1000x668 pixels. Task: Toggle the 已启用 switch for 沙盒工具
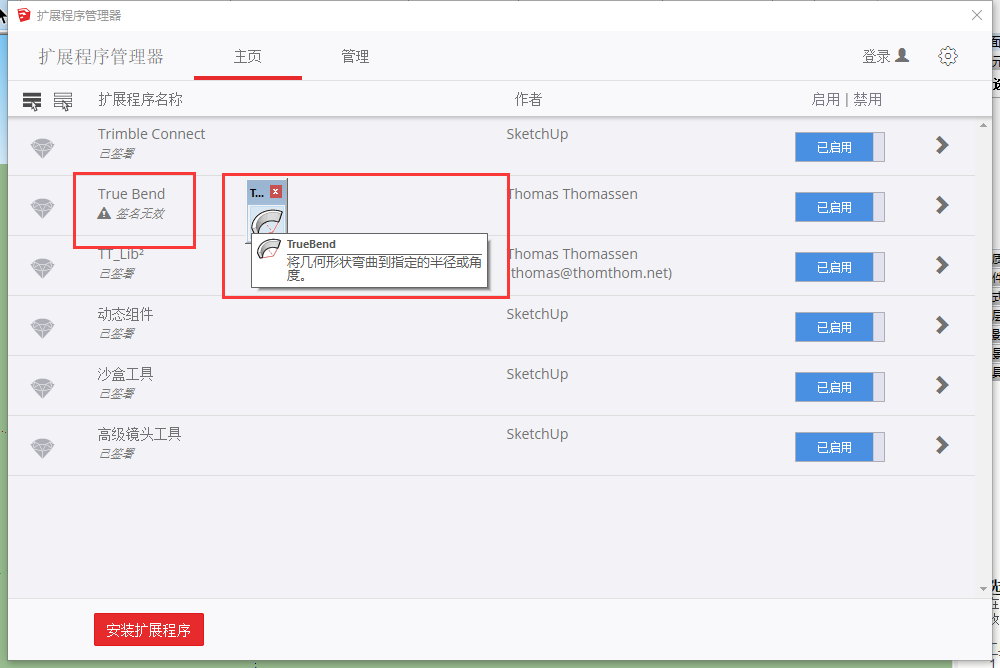[839, 387]
